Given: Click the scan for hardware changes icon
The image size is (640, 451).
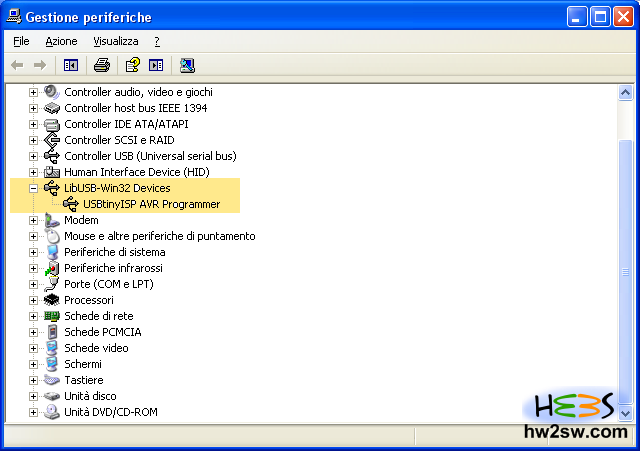Looking at the screenshot, I should click(x=187, y=65).
